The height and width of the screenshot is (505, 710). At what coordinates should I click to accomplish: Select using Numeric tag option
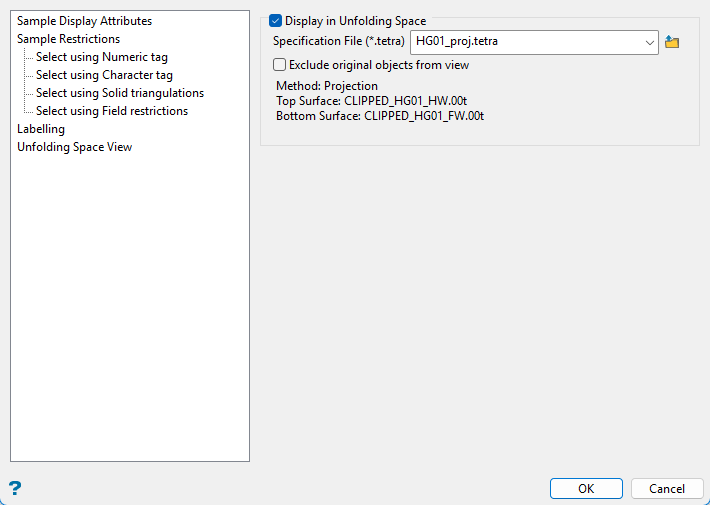[x=101, y=57]
